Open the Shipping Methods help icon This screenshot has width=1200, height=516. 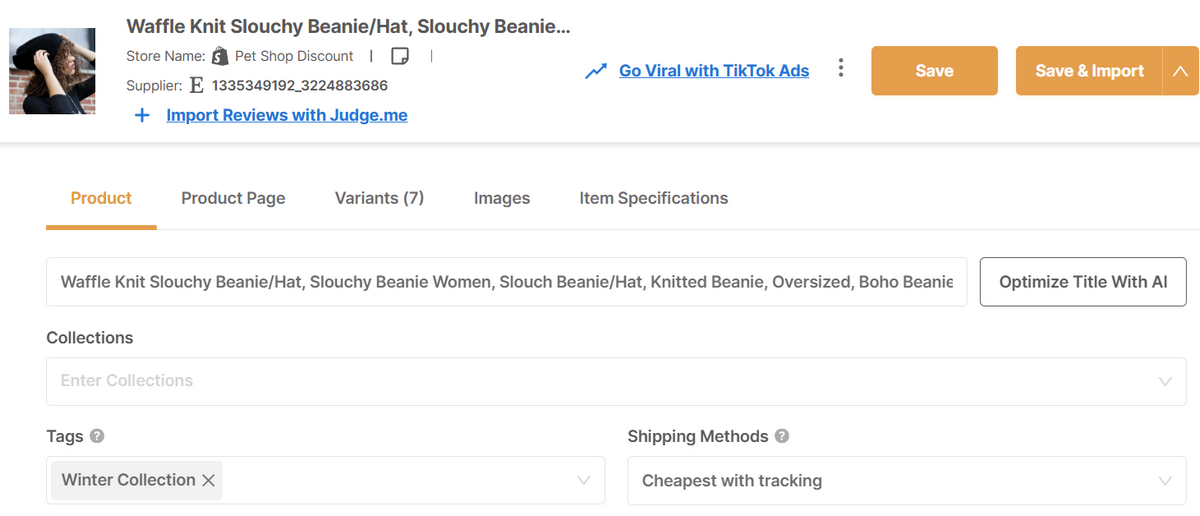click(x=782, y=436)
